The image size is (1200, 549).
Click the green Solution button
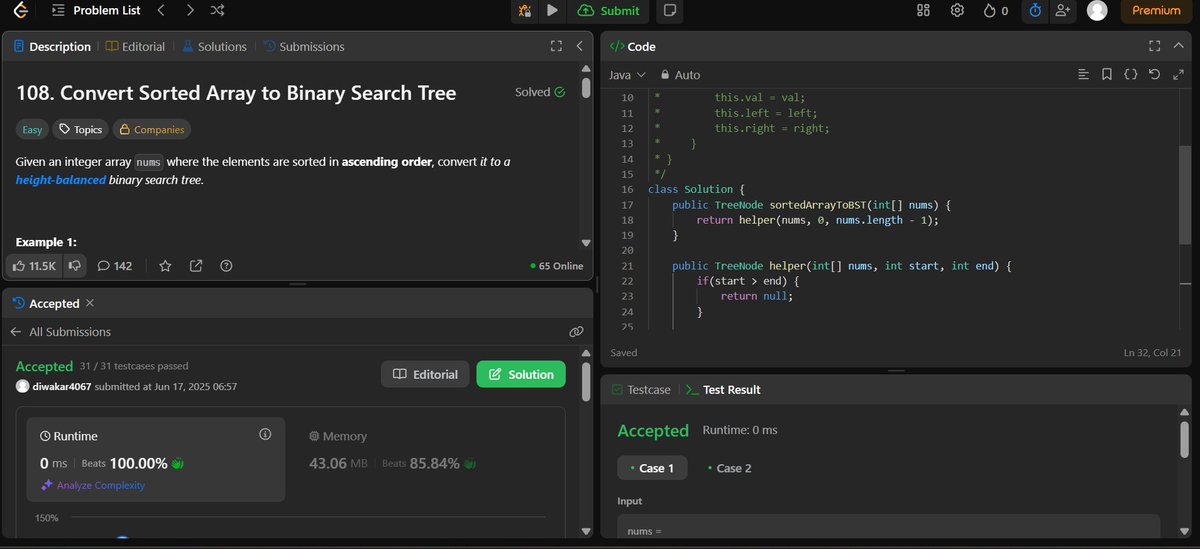[521, 374]
